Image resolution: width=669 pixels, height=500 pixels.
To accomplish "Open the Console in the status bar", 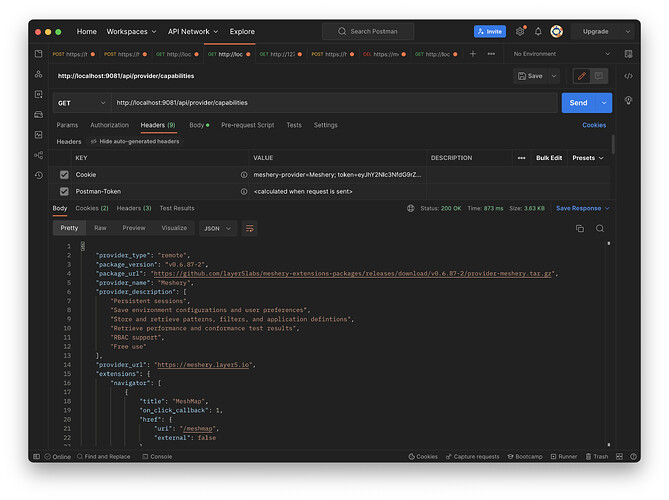I will [157, 456].
